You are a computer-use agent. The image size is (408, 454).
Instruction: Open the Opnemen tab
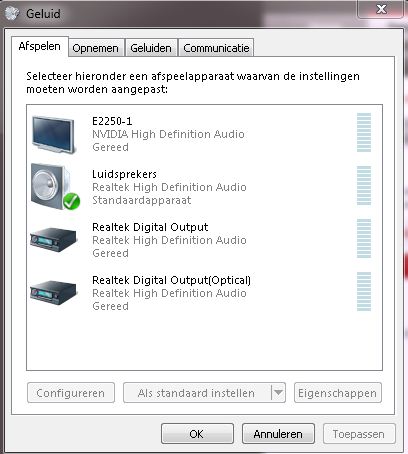pos(95,48)
